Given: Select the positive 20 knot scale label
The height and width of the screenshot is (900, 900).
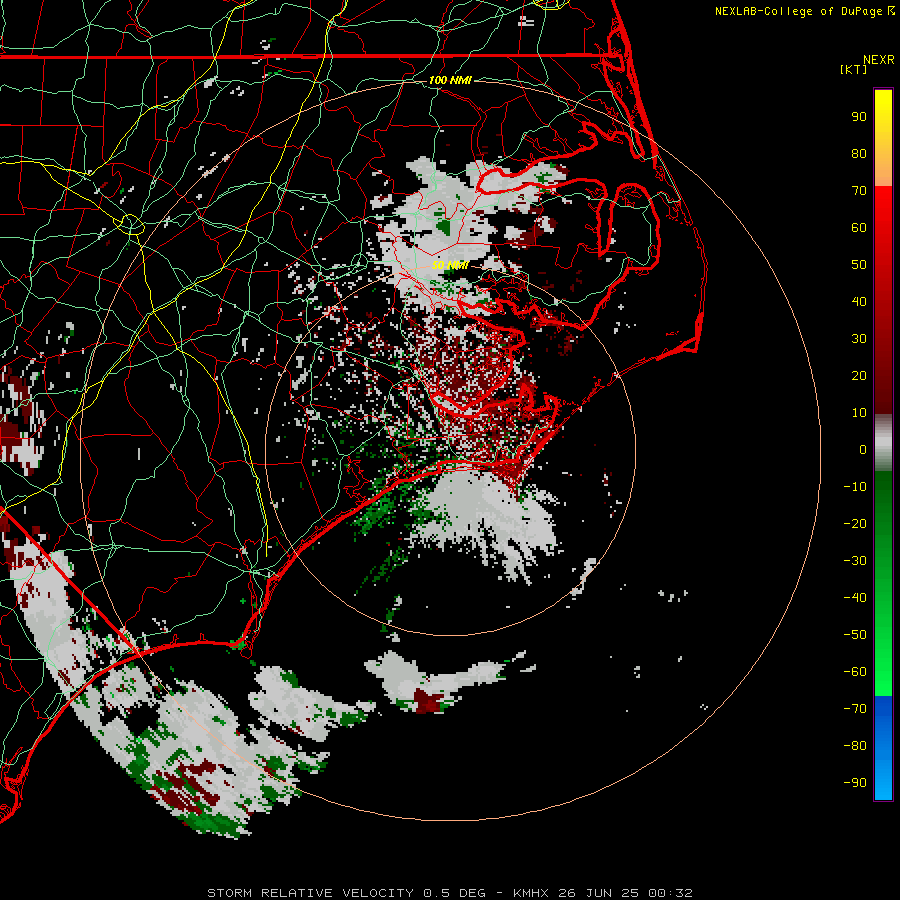Looking at the screenshot, I should 859,375.
